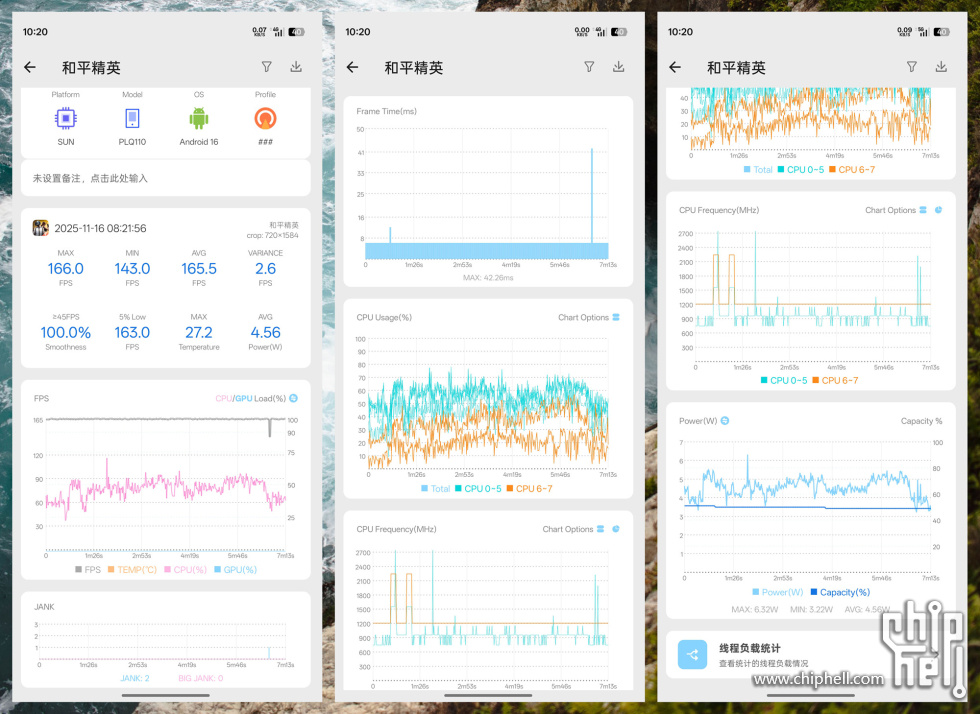Toggle the CPU/GPU Load switch icon on the FPS chart
The image size is (980, 714).
point(293,398)
